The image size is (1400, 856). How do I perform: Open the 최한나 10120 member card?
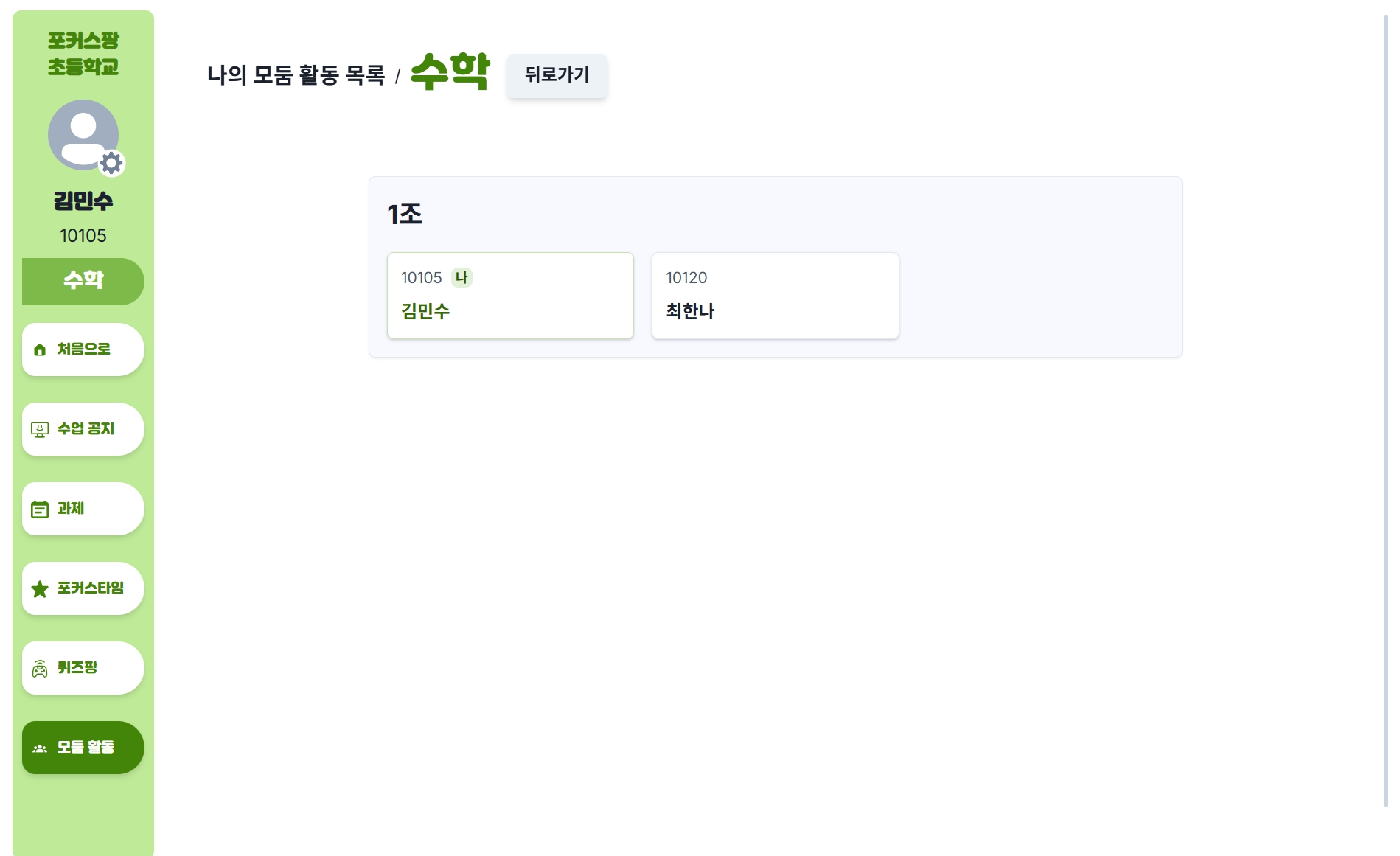(x=776, y=296)
